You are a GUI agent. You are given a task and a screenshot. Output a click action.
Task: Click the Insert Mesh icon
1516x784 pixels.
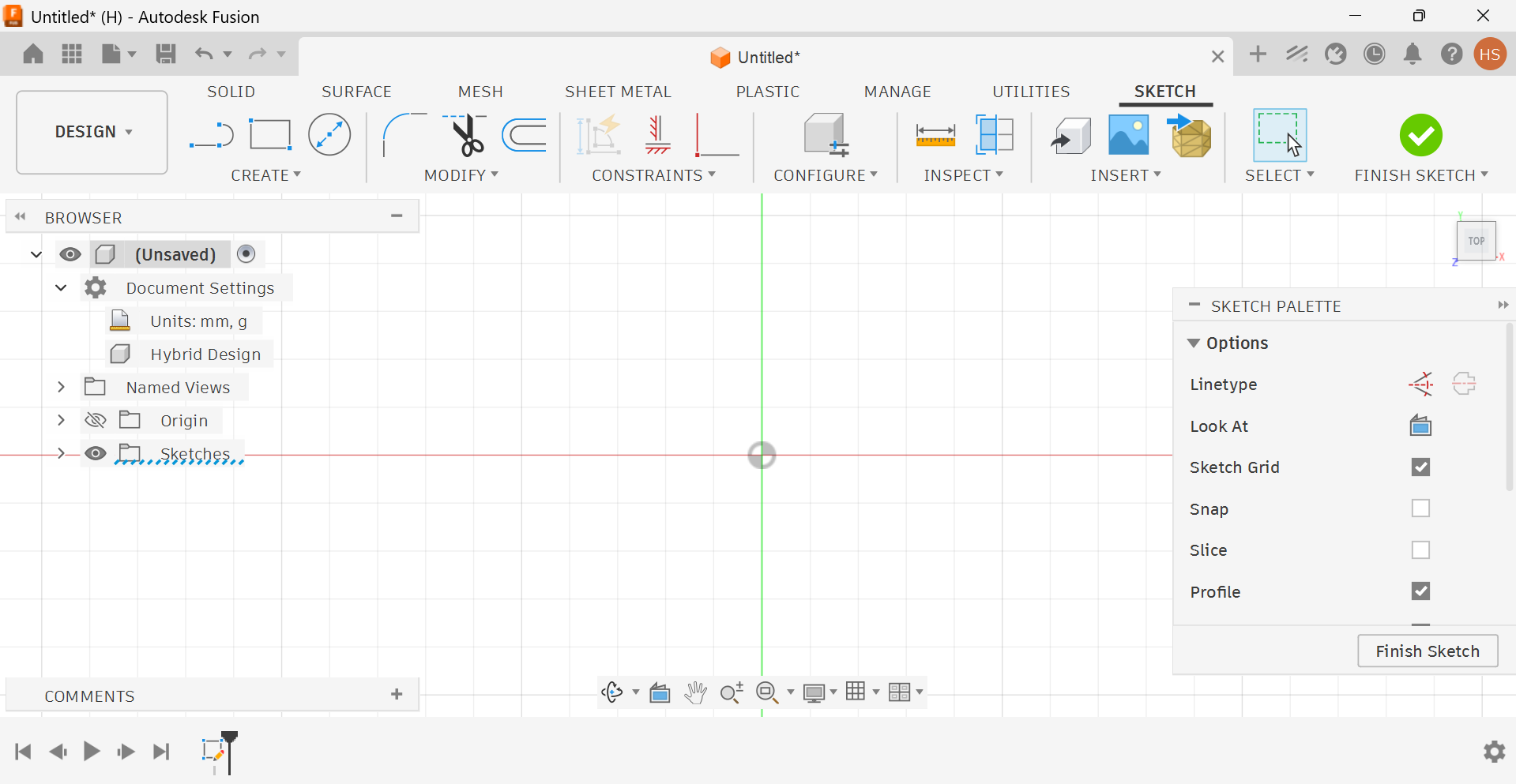(x=1189, y=135)
